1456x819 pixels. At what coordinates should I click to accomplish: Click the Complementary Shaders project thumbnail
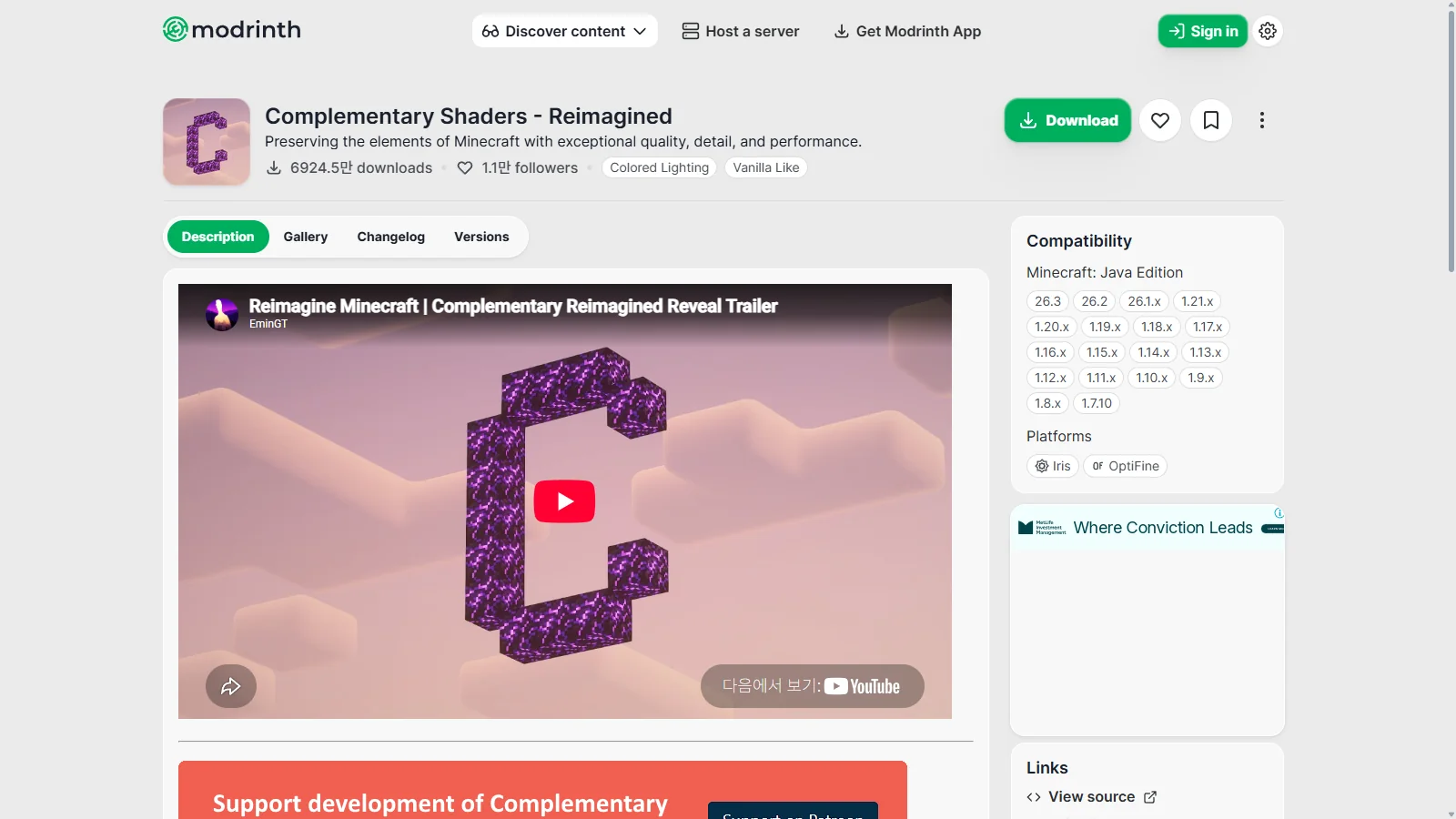point(207,142)
